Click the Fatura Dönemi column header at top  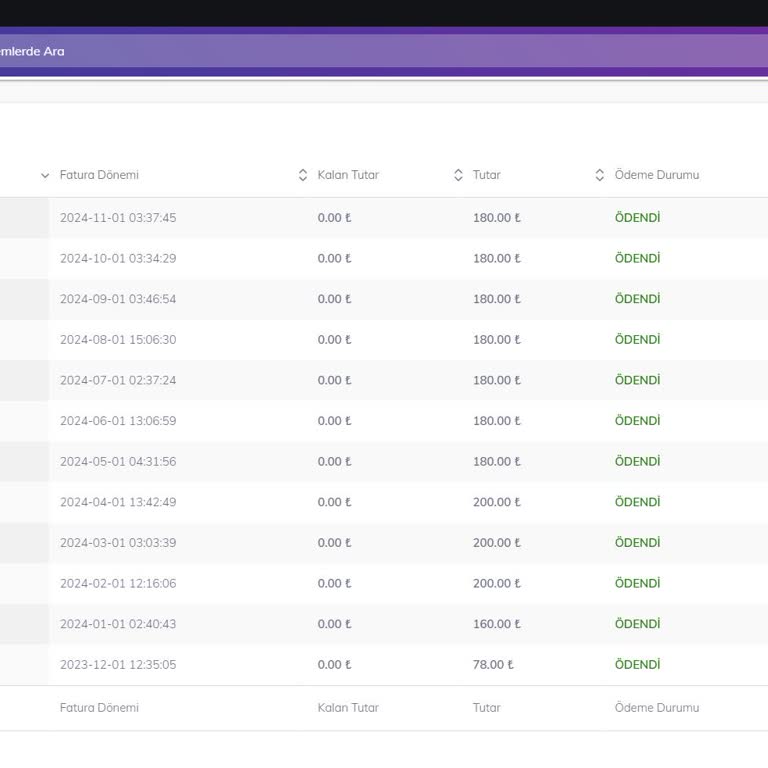(99, 175)
